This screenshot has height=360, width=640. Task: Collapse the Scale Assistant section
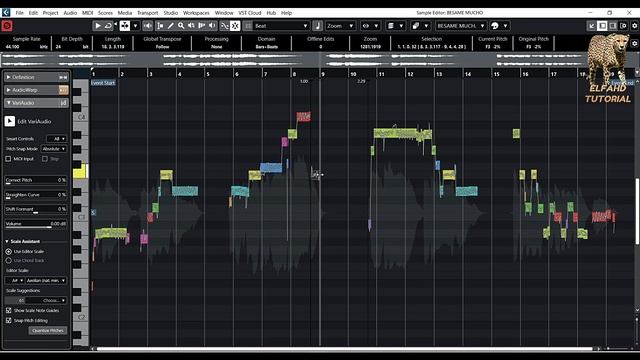click(7, 242)
